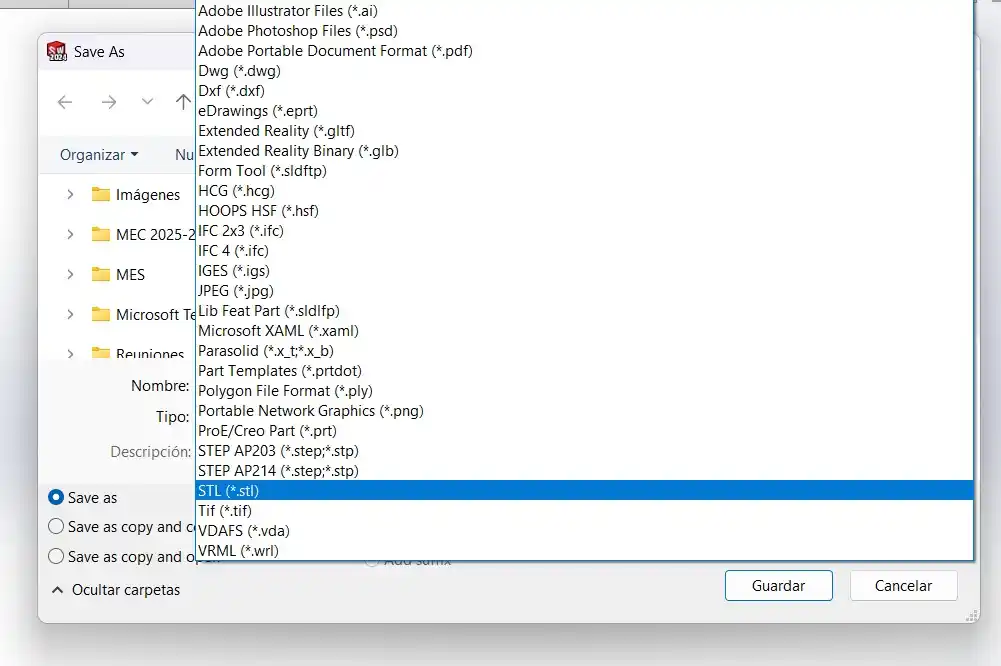This screenshot has width=1001, height=666.
Task: Expand the Microsoft Teams folder chevron
Action: [x=70, y=314]
